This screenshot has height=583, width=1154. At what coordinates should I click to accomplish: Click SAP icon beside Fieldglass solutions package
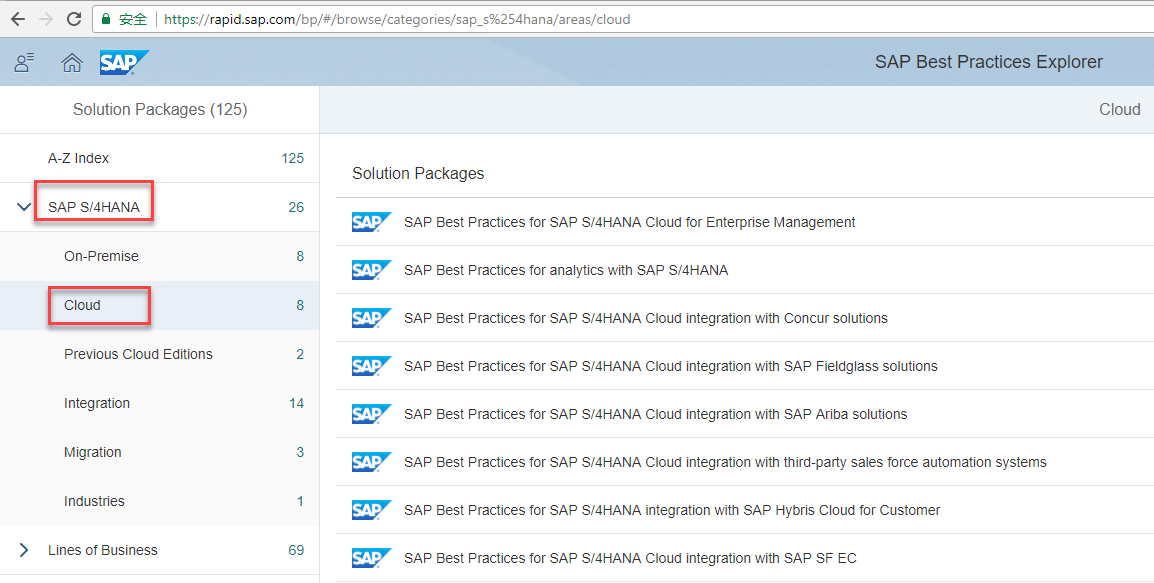pyautogui.click(x=372, y=366)
